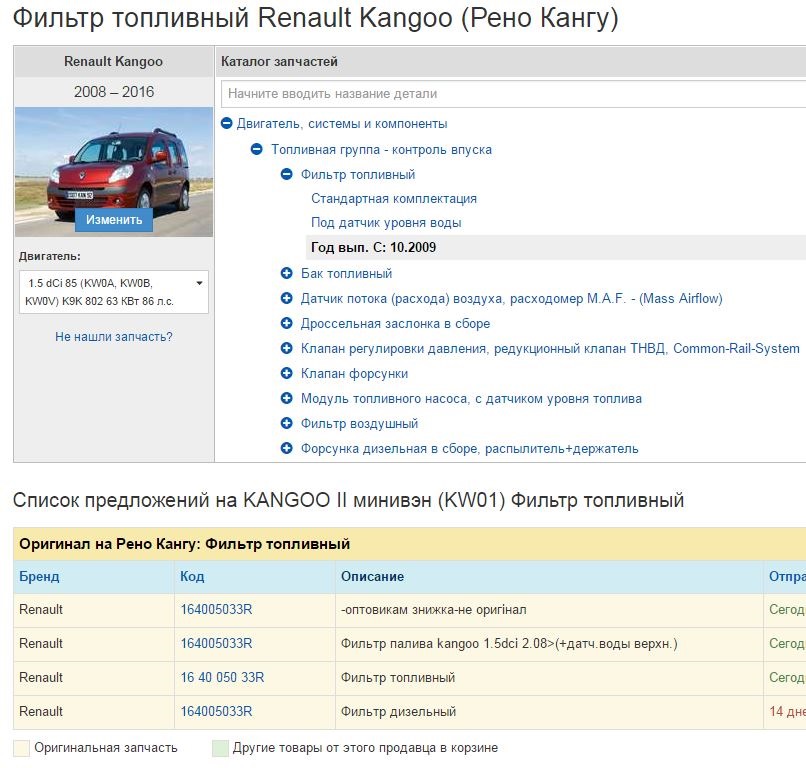806x768 pixels.
Task: Click the Фильтр топливный table description cell
Action: 549,677
